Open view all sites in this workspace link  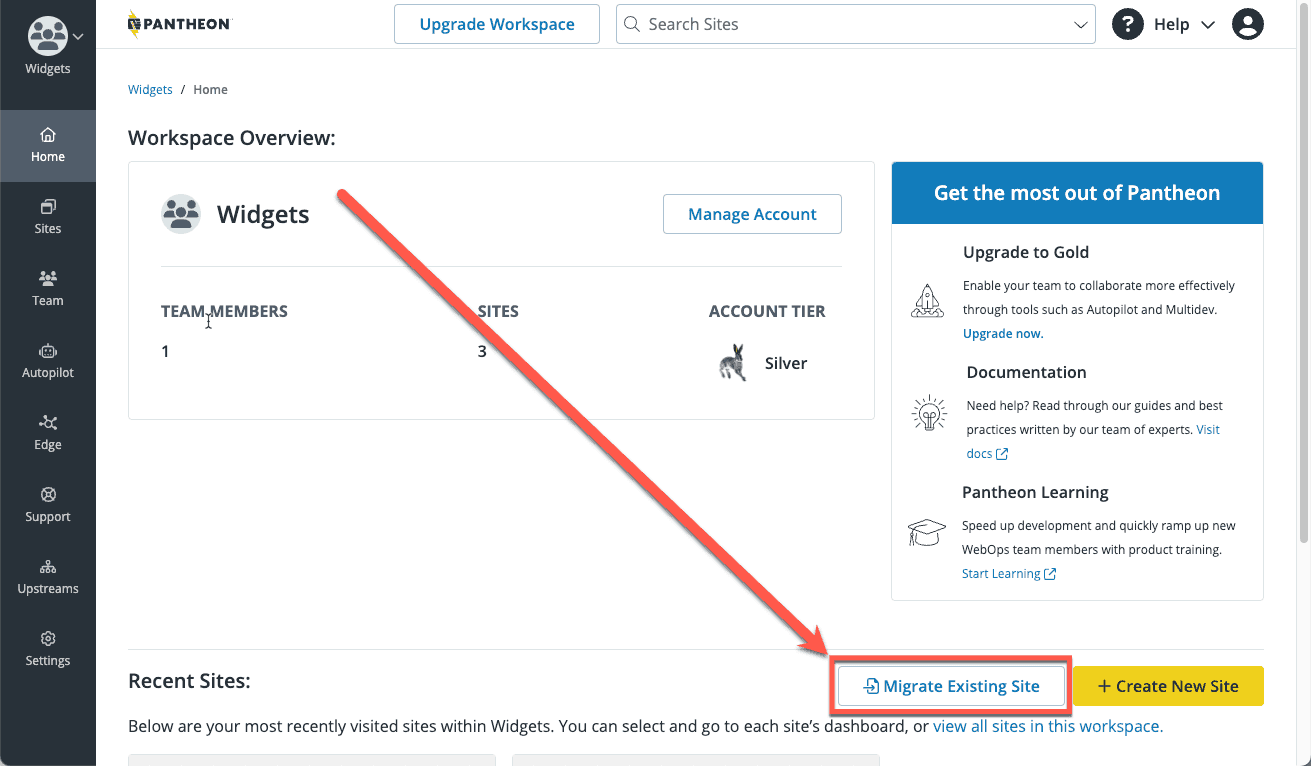tap(1047, 726)
